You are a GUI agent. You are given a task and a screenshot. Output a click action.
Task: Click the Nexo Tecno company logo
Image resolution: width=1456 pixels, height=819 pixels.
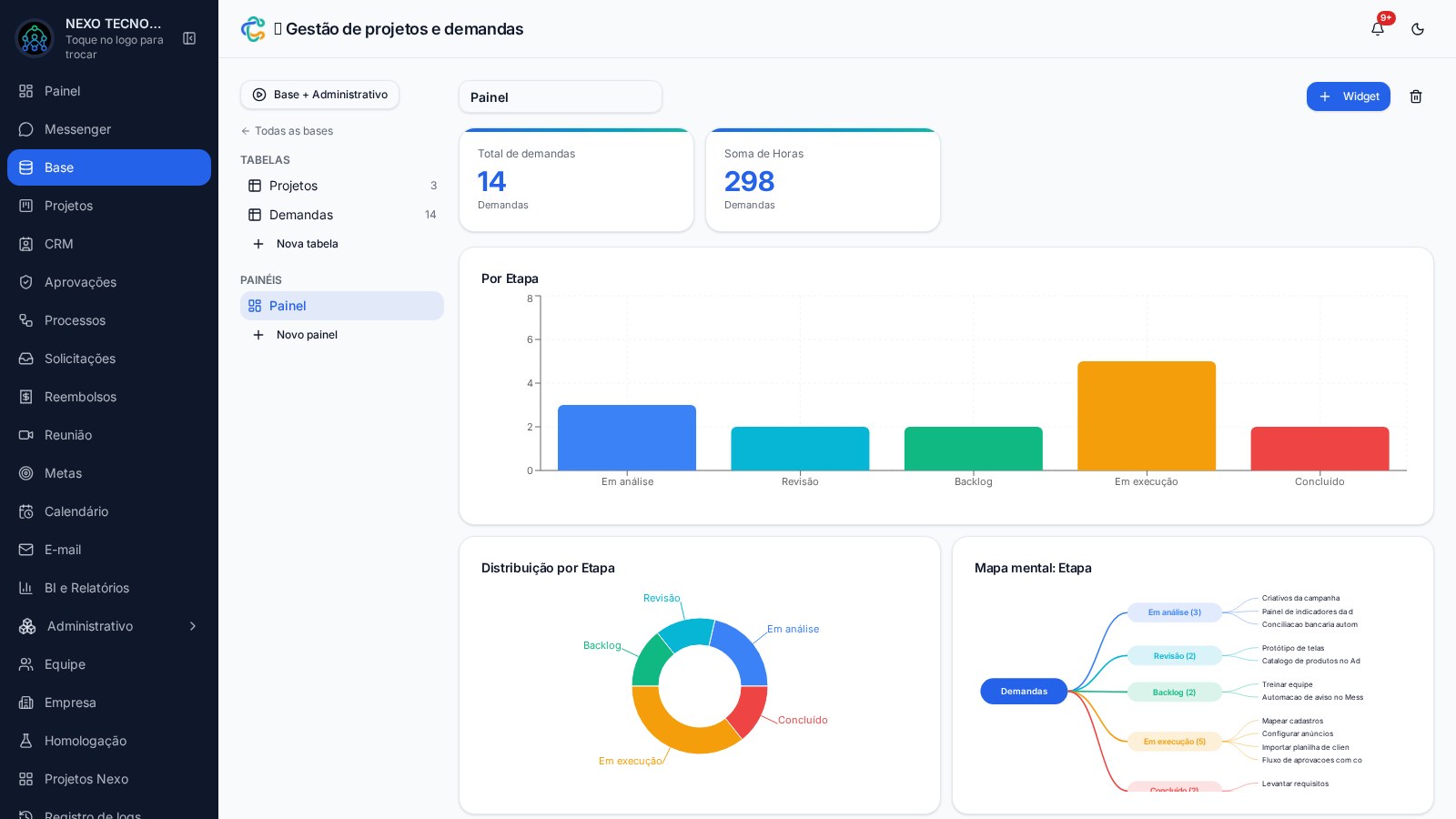tap(35, 38)
